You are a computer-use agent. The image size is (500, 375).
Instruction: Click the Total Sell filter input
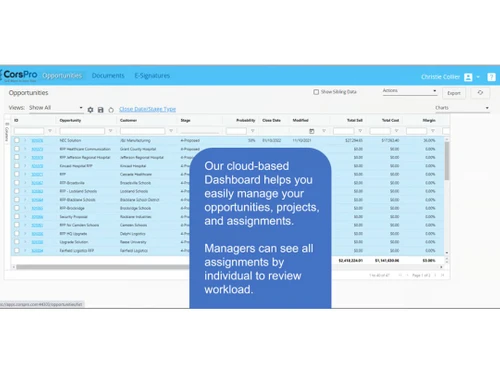(344, 131)
